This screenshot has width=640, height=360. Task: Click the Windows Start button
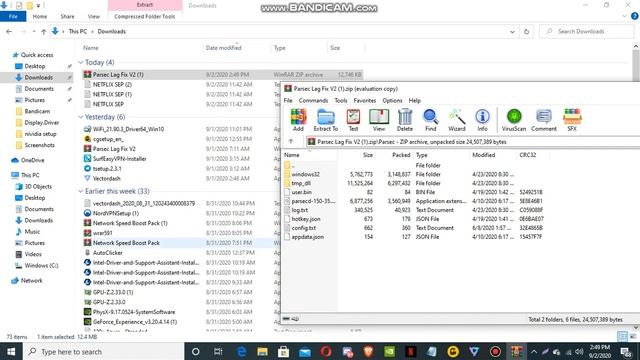(11, 351)
